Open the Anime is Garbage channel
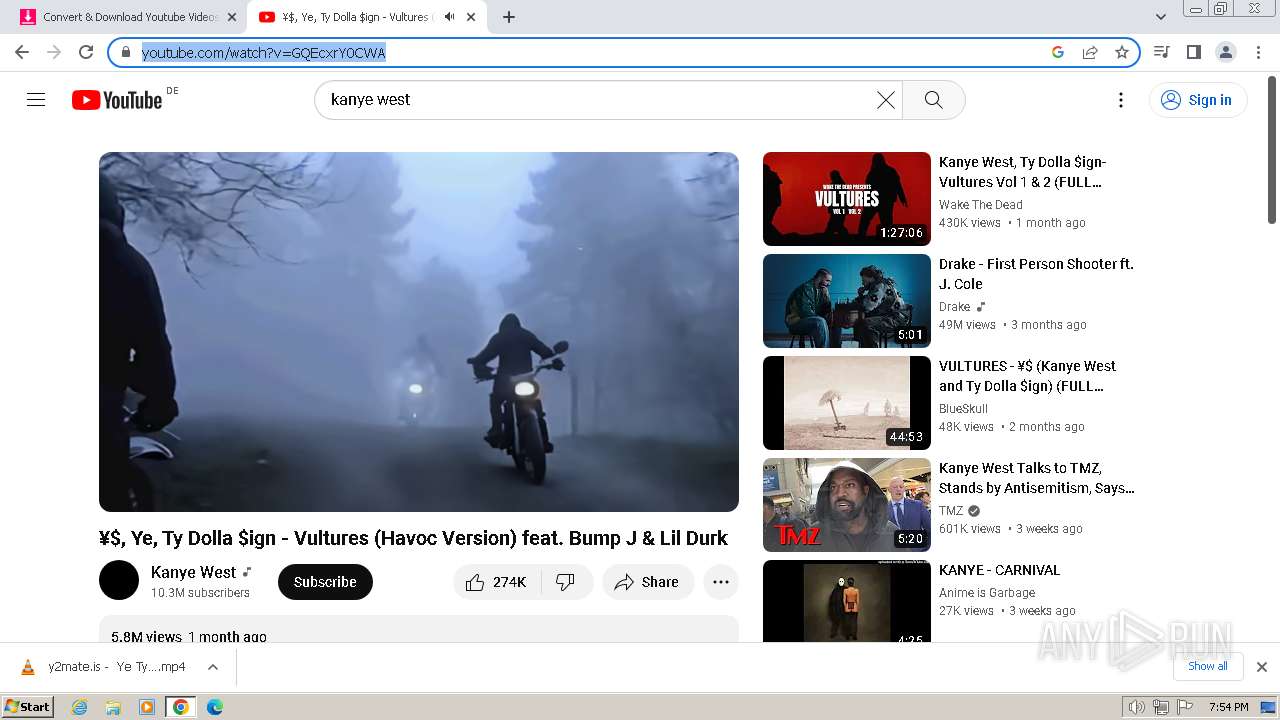Image resolution: width=1280 pixels, height=720 pixels. (x=987, y=593)
